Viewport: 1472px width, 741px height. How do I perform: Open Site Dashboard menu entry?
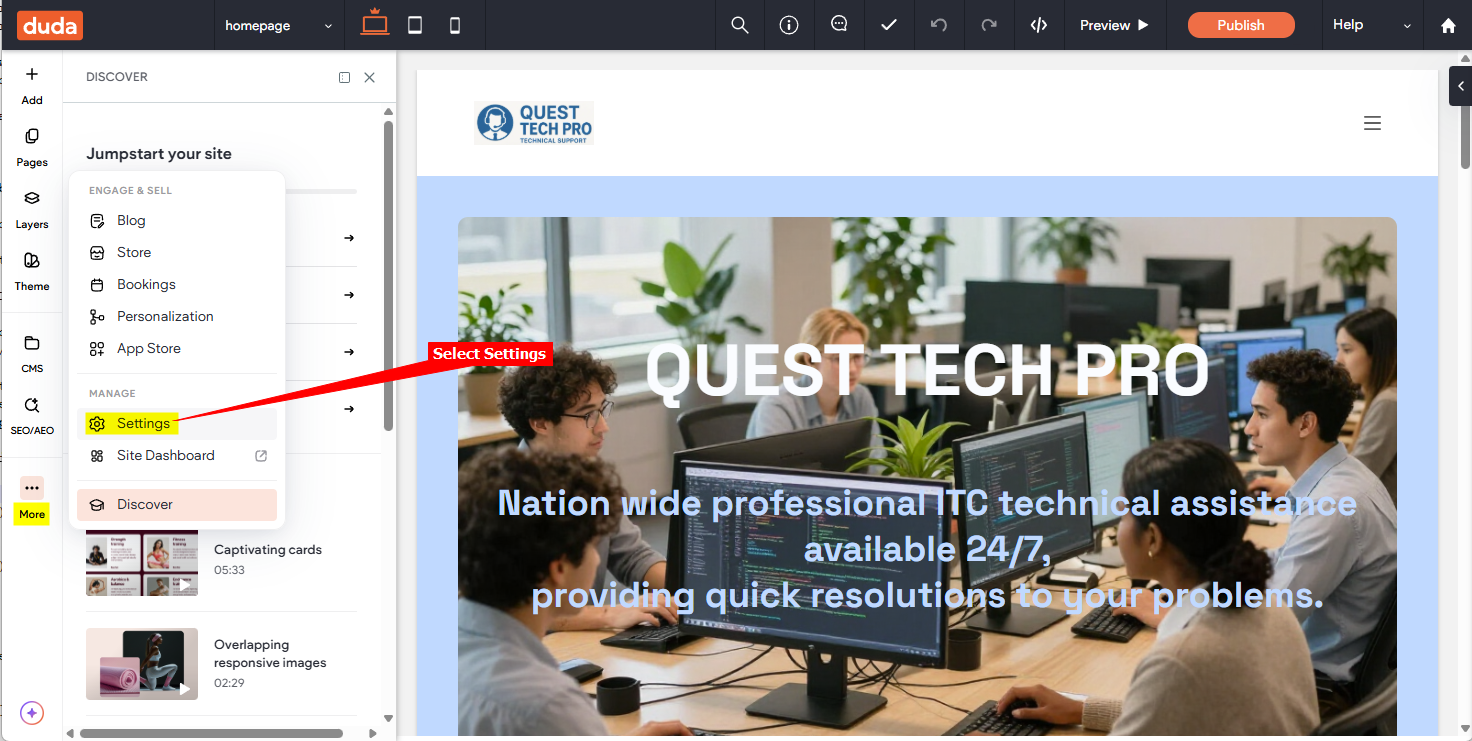(177, 455)
